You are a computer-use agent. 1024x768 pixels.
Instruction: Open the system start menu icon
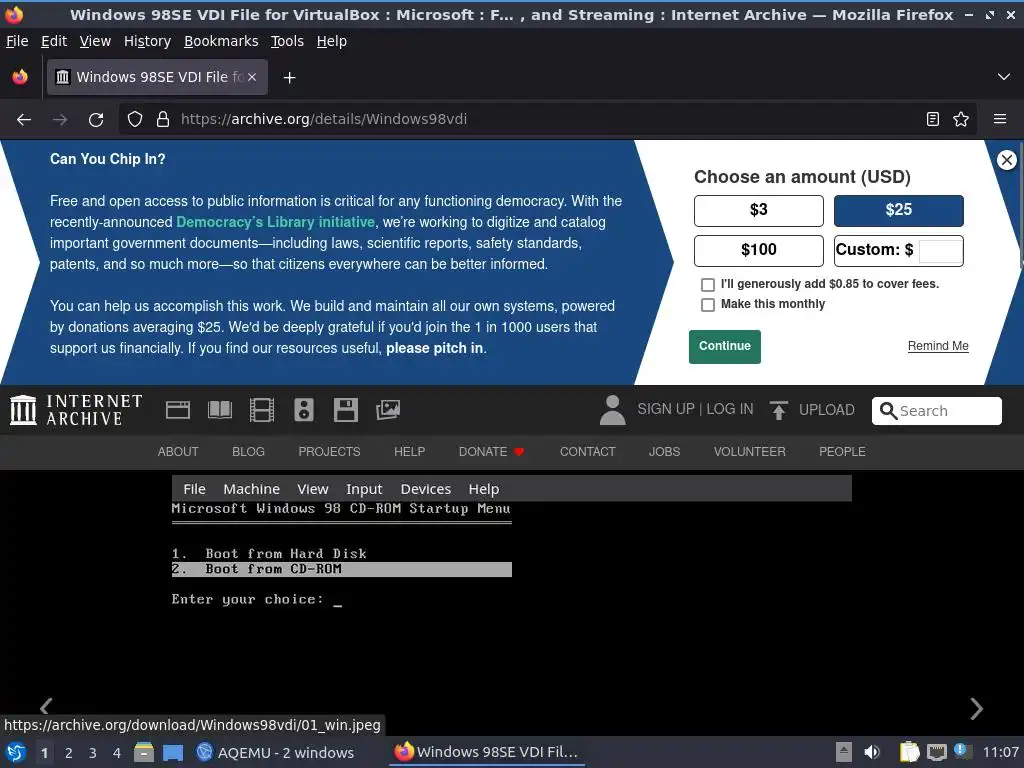[16, 752]
